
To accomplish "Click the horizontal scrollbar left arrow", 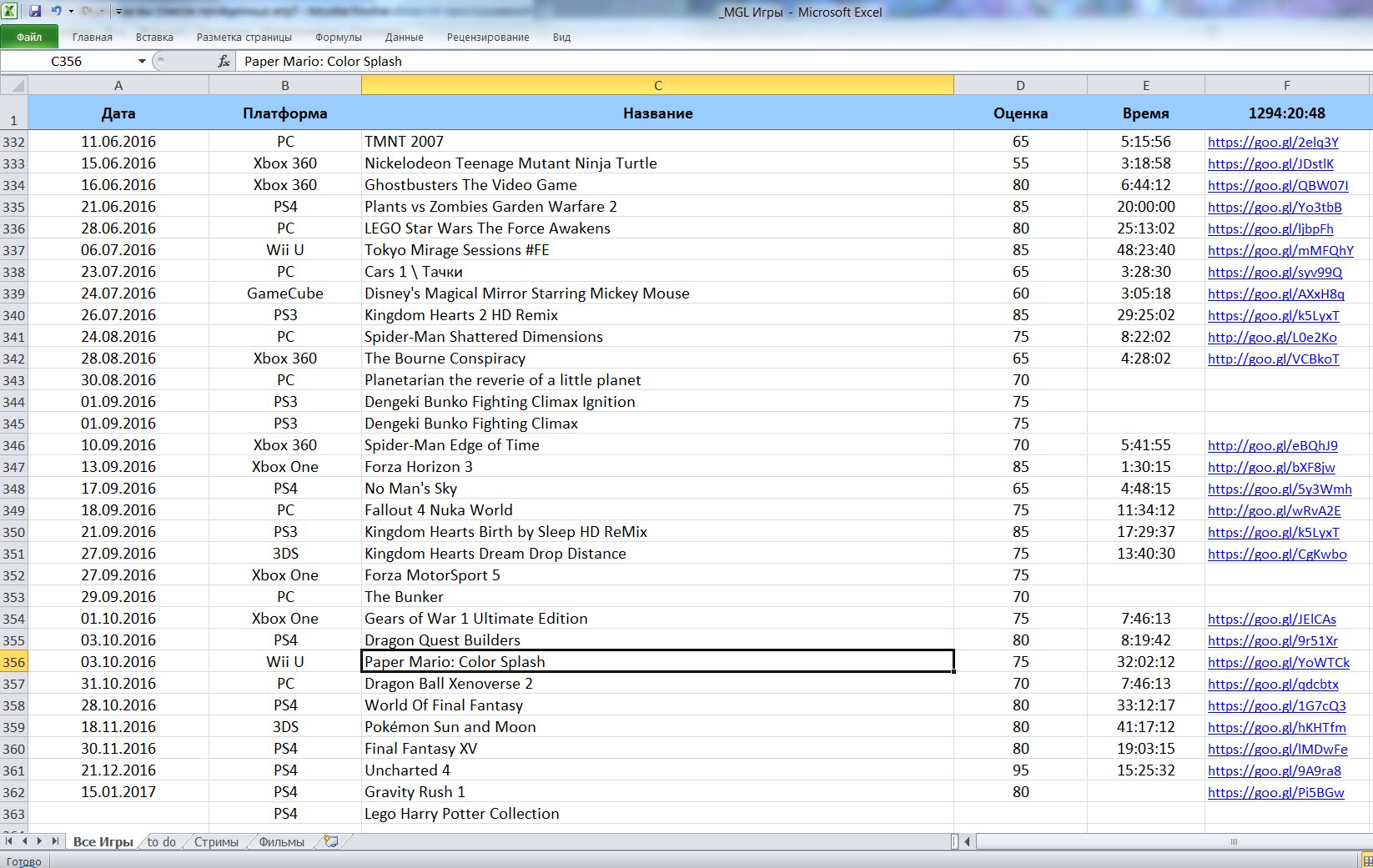I will (x=968, y=841).
